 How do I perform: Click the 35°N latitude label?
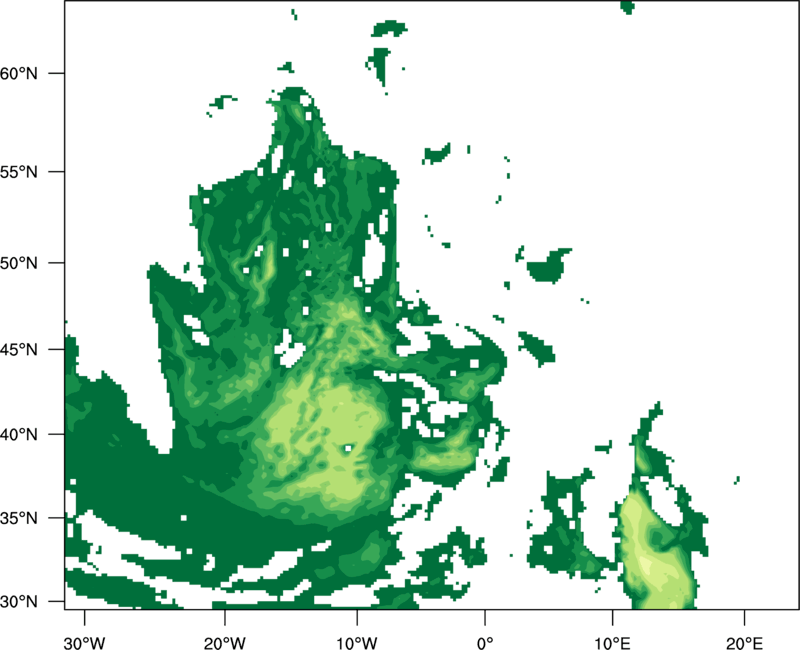[19, 518]
